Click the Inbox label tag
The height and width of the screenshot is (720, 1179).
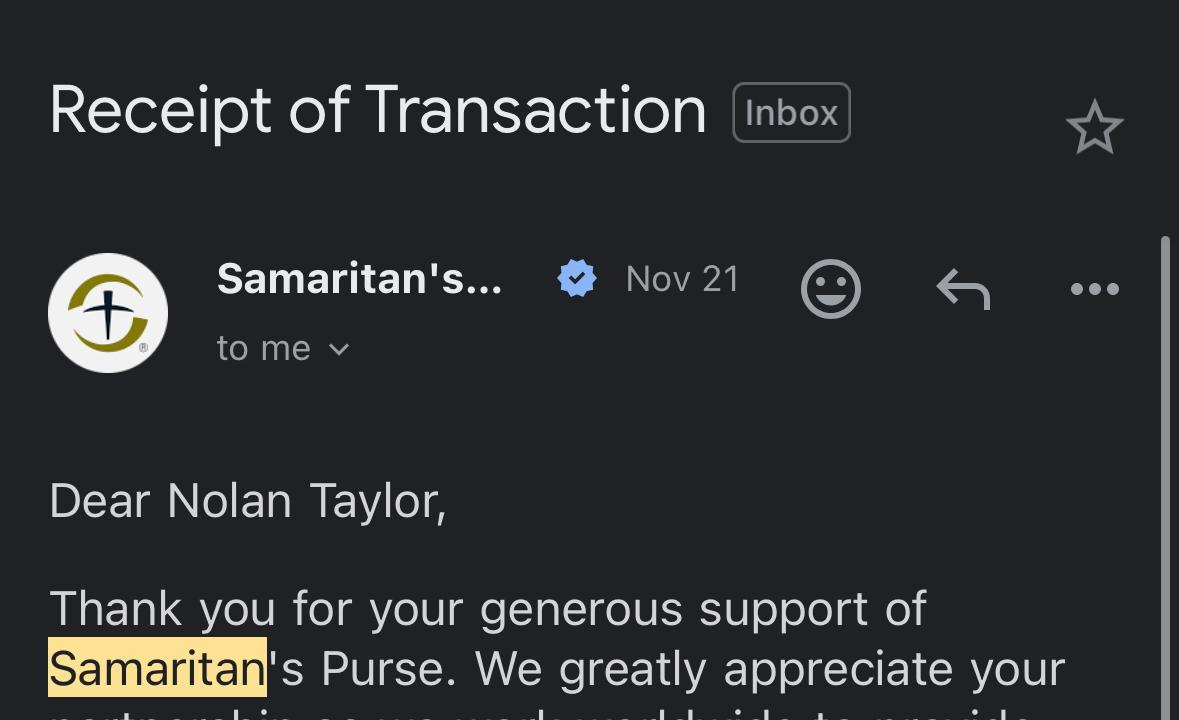pos(791,113)
